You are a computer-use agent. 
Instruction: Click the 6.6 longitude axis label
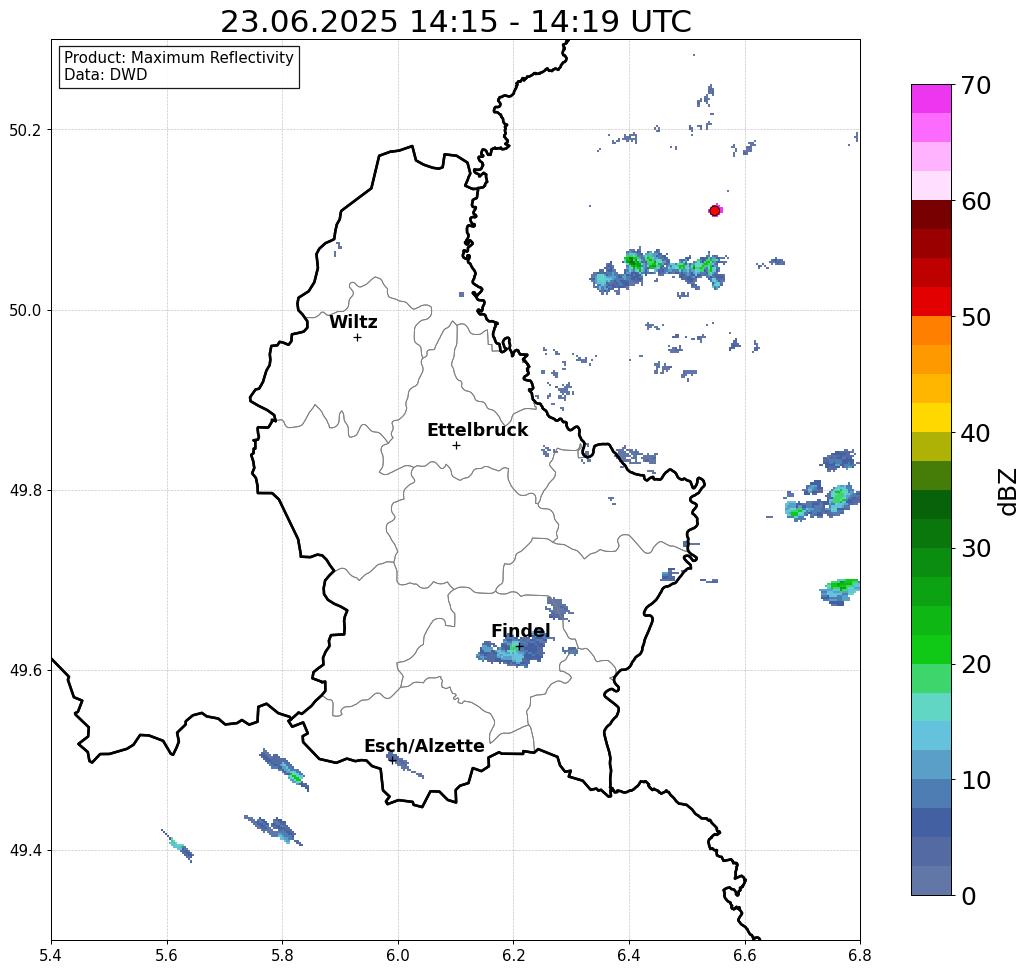pyautogui.click(x=745, y=955)
